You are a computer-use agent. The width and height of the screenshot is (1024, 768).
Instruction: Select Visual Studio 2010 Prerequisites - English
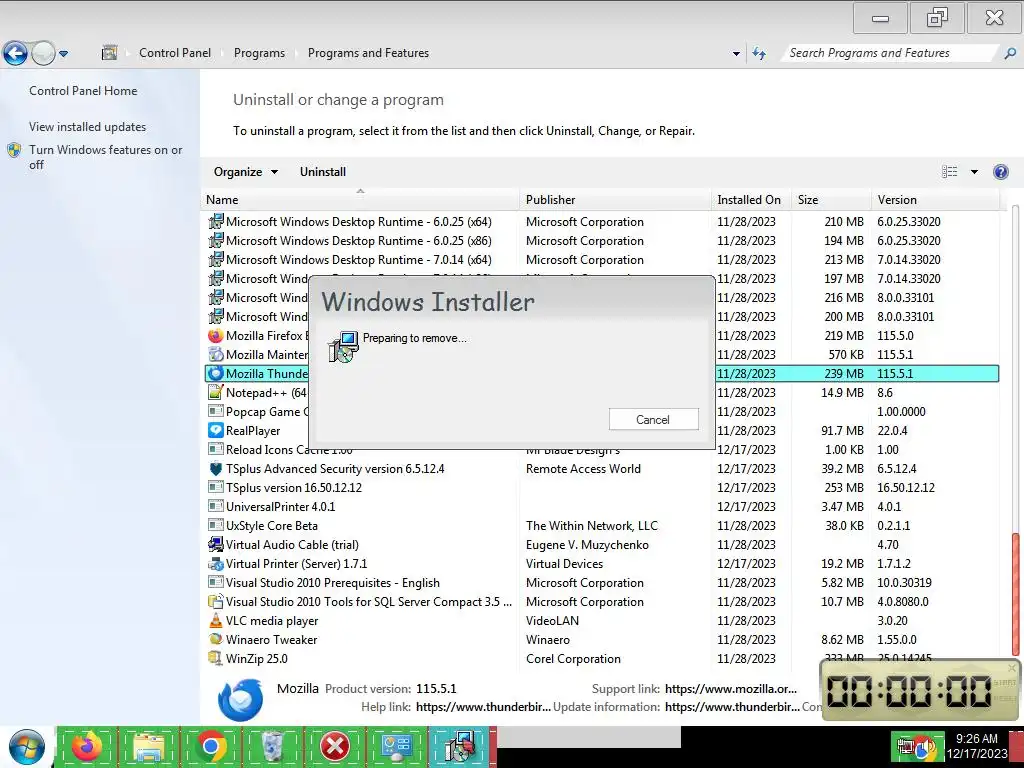601,583
